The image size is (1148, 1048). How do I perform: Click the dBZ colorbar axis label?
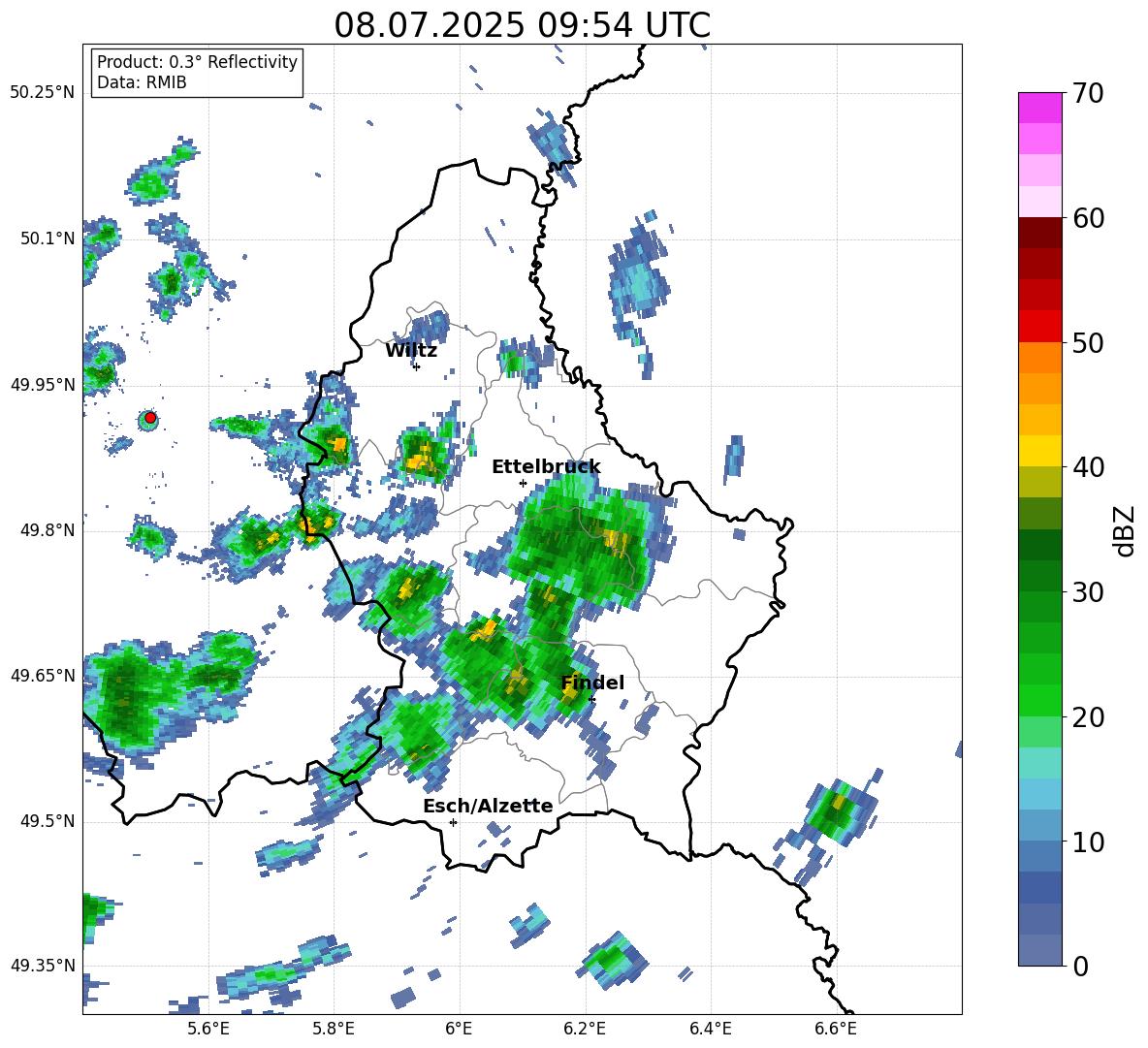coord(1126,530)
